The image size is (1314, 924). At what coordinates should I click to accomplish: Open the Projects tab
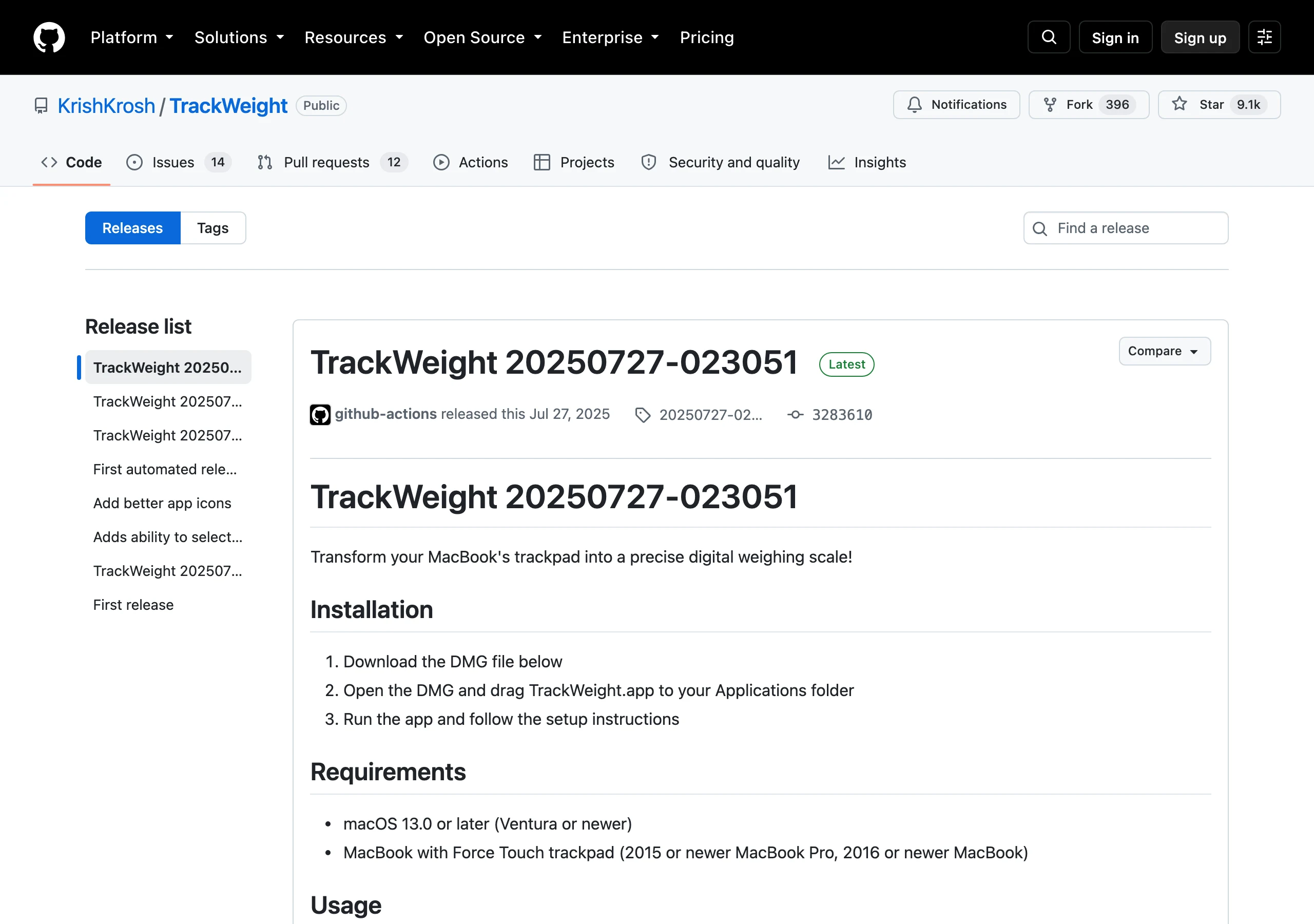(574, 163)
